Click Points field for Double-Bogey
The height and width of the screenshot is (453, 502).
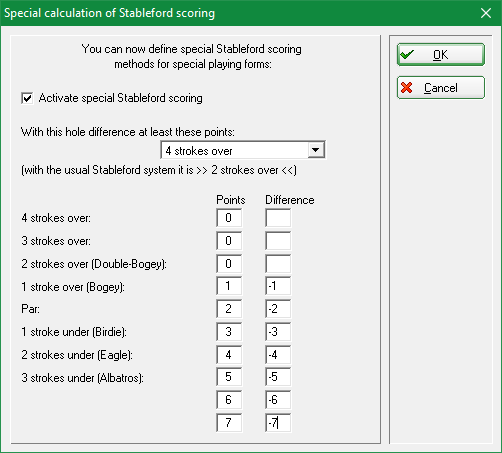point(229,264)
